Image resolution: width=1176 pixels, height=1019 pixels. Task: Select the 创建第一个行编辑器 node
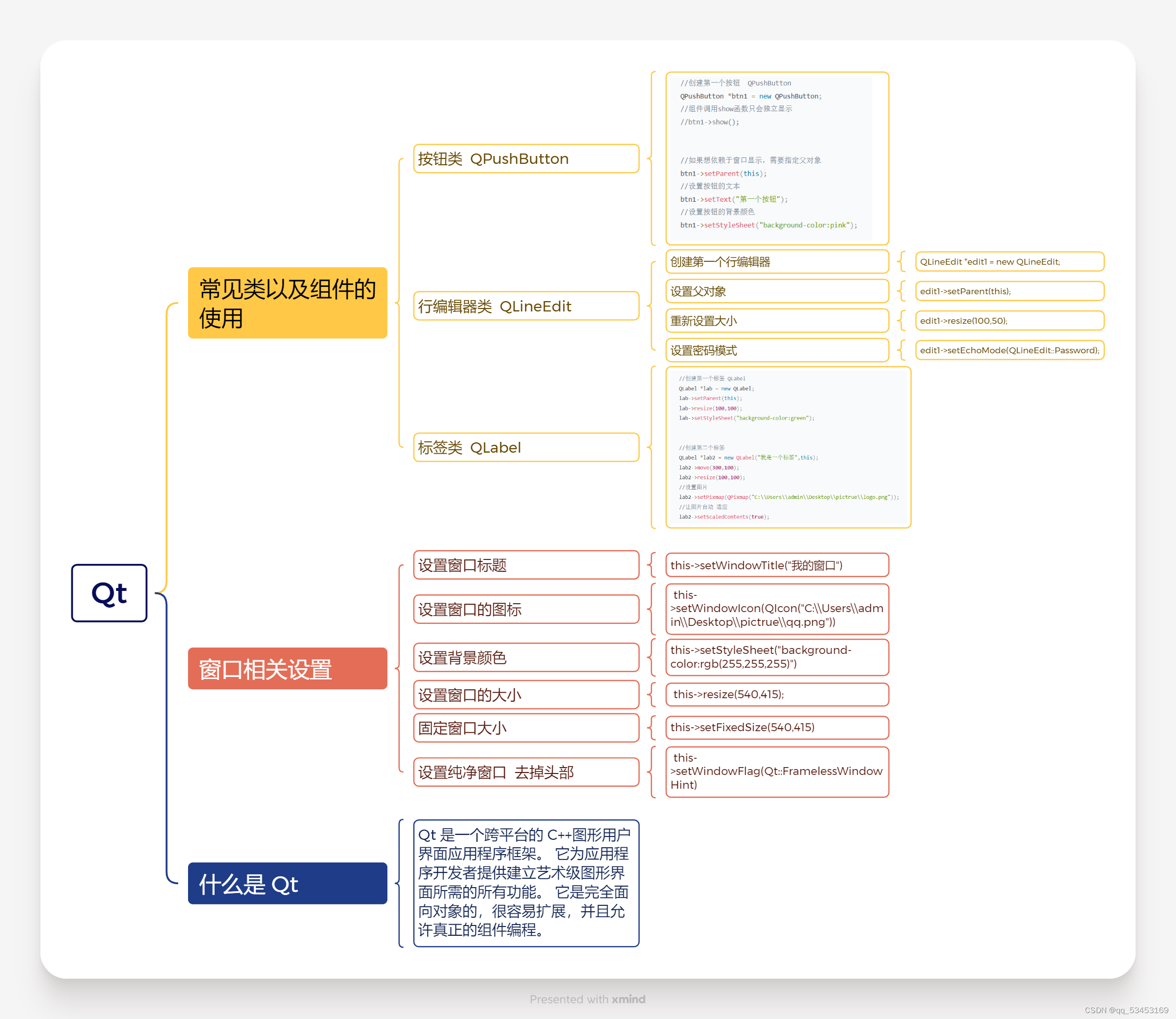click(777, 262)
